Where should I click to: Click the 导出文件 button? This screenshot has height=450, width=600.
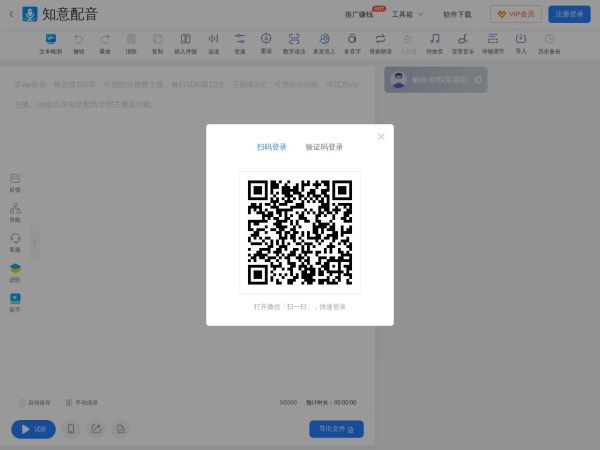pos(336,429)
